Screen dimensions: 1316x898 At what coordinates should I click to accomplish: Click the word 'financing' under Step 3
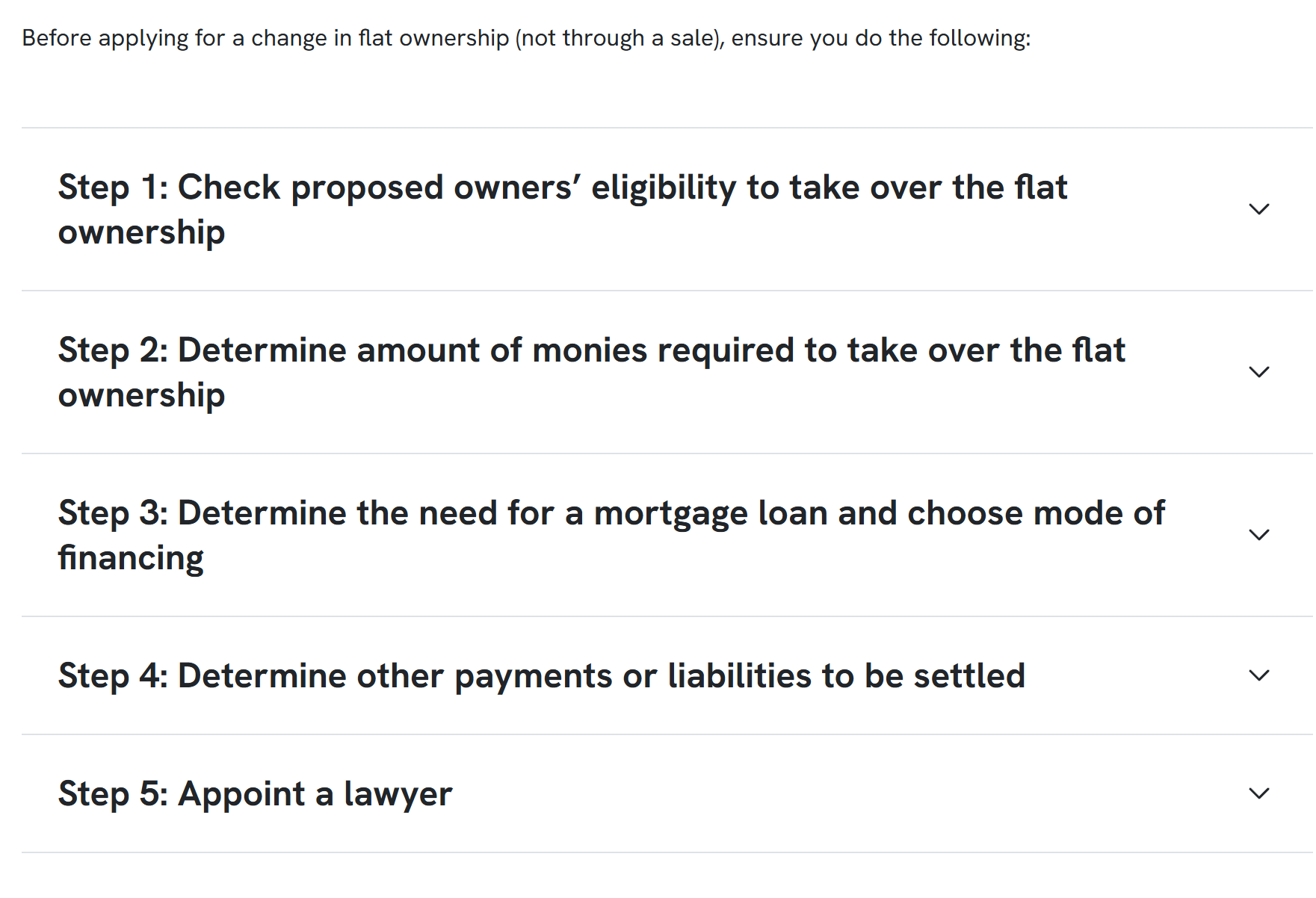tap(131, 559)
